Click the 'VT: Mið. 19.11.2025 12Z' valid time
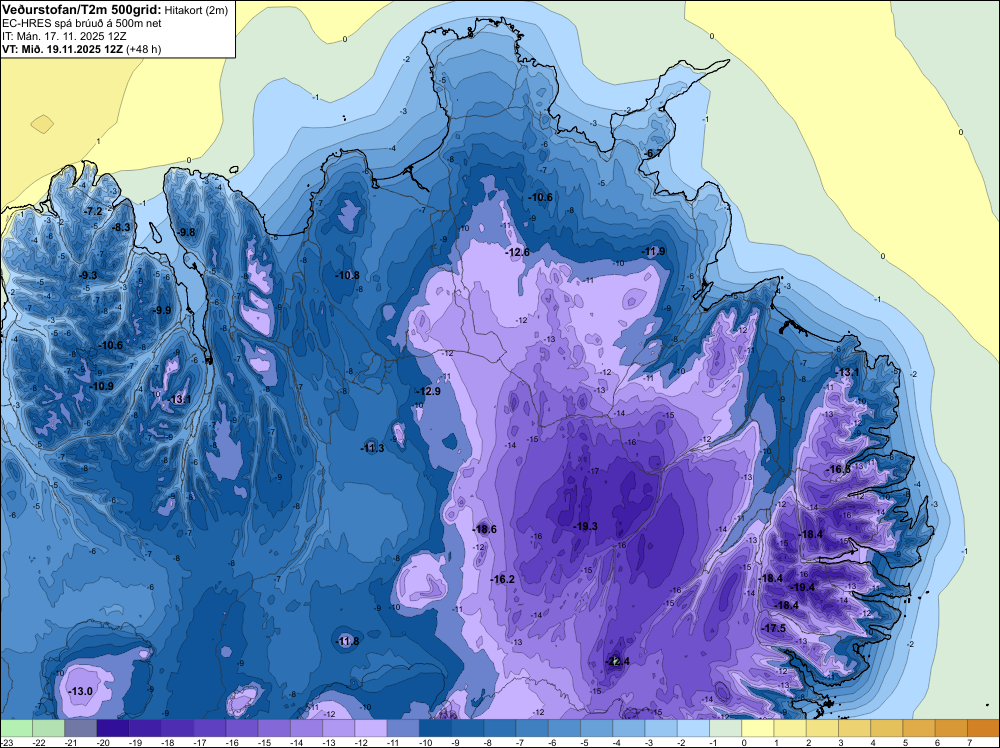Image resolution: width=1000 pixels, height=748 pixels. 63,49
